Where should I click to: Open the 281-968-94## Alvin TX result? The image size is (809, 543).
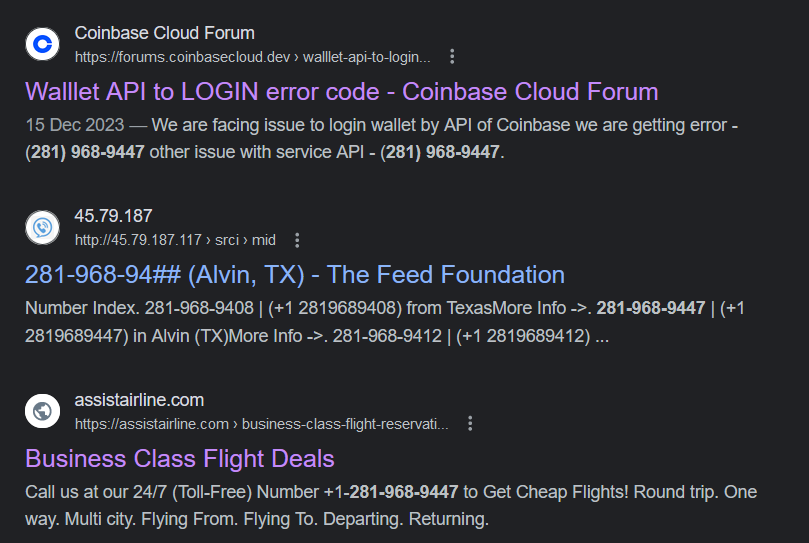pyautogui.click(x=295, y=275)
